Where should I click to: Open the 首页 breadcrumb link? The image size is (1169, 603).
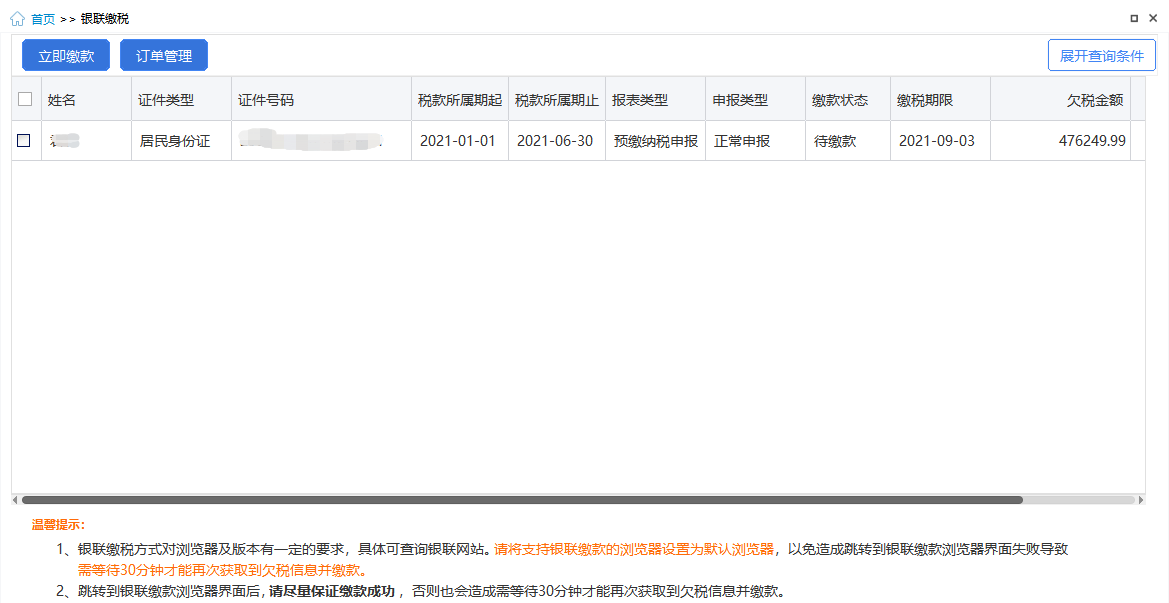43,19
